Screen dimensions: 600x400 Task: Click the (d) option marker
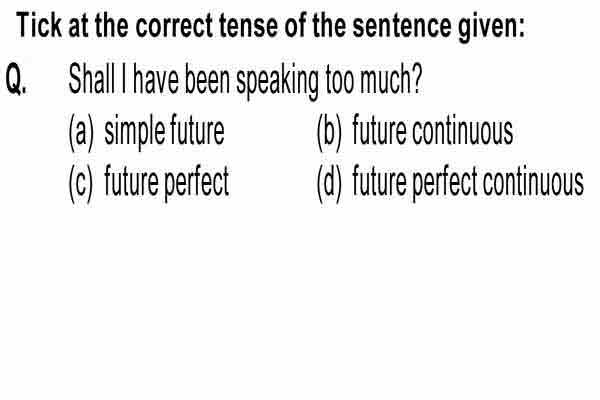pos(329,183)
